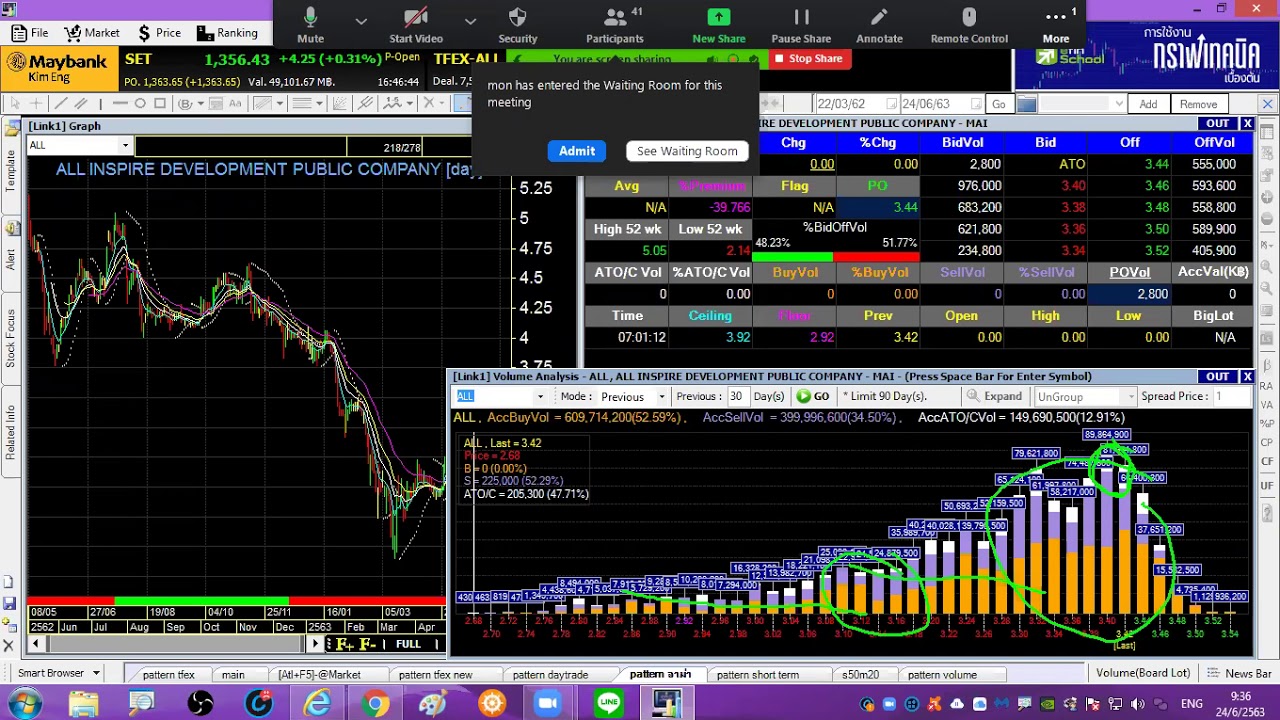Select the trend line drawing tool

coord(61,103)
